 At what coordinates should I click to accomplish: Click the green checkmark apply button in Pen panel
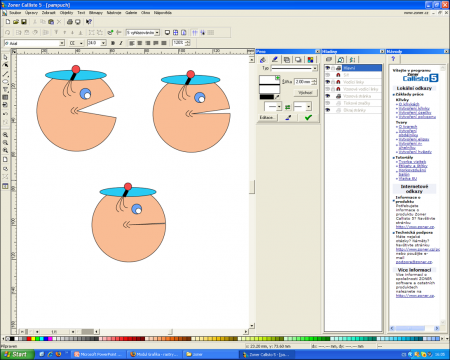pos(308,117)
